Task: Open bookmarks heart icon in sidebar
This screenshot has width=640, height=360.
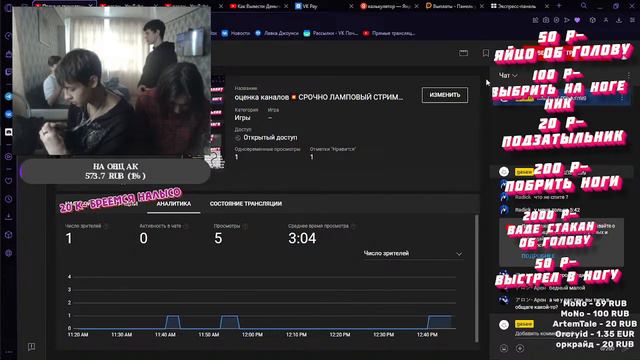Action: point(9,181)
